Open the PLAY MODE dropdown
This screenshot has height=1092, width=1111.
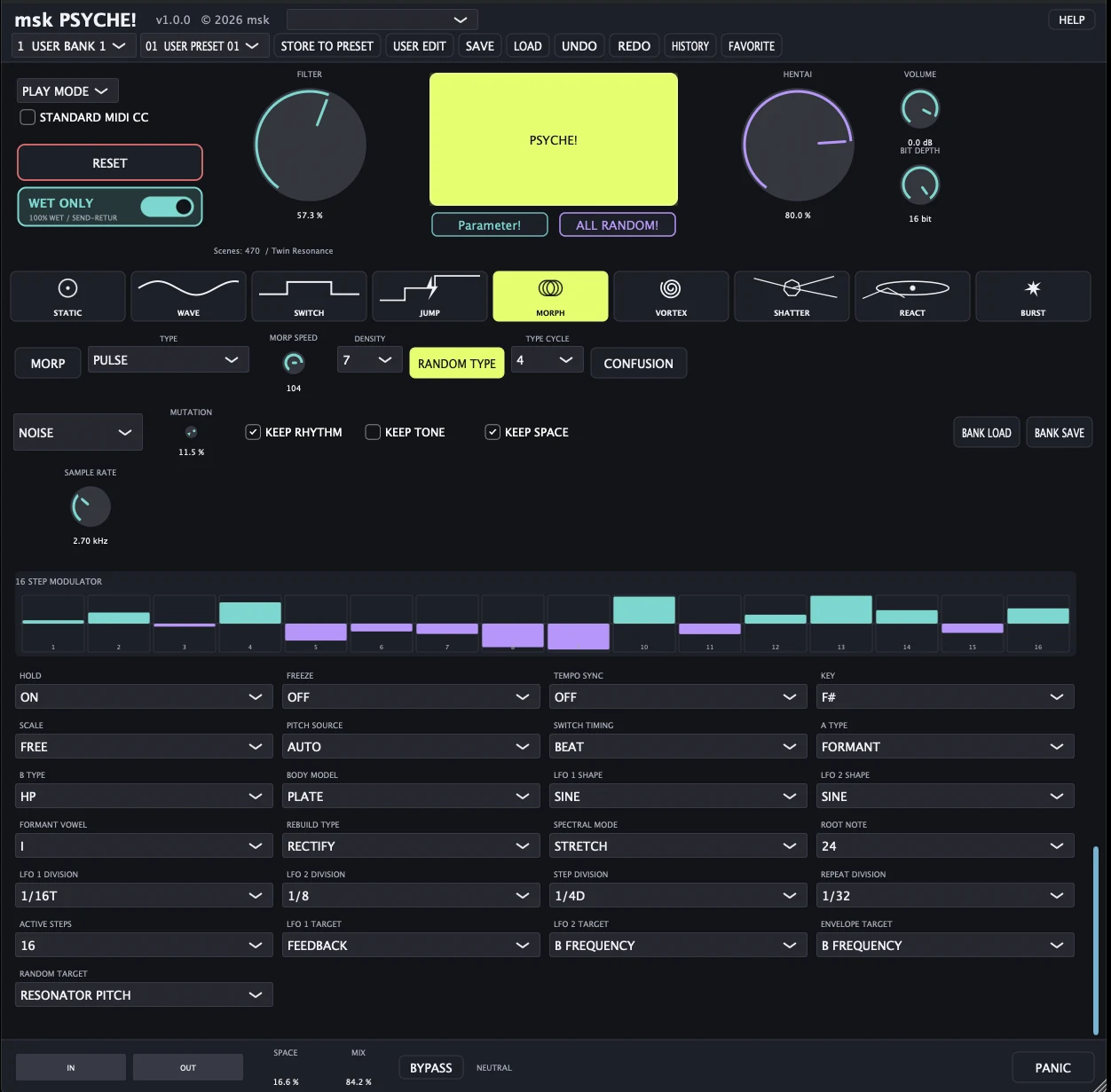tap(67, 90)
